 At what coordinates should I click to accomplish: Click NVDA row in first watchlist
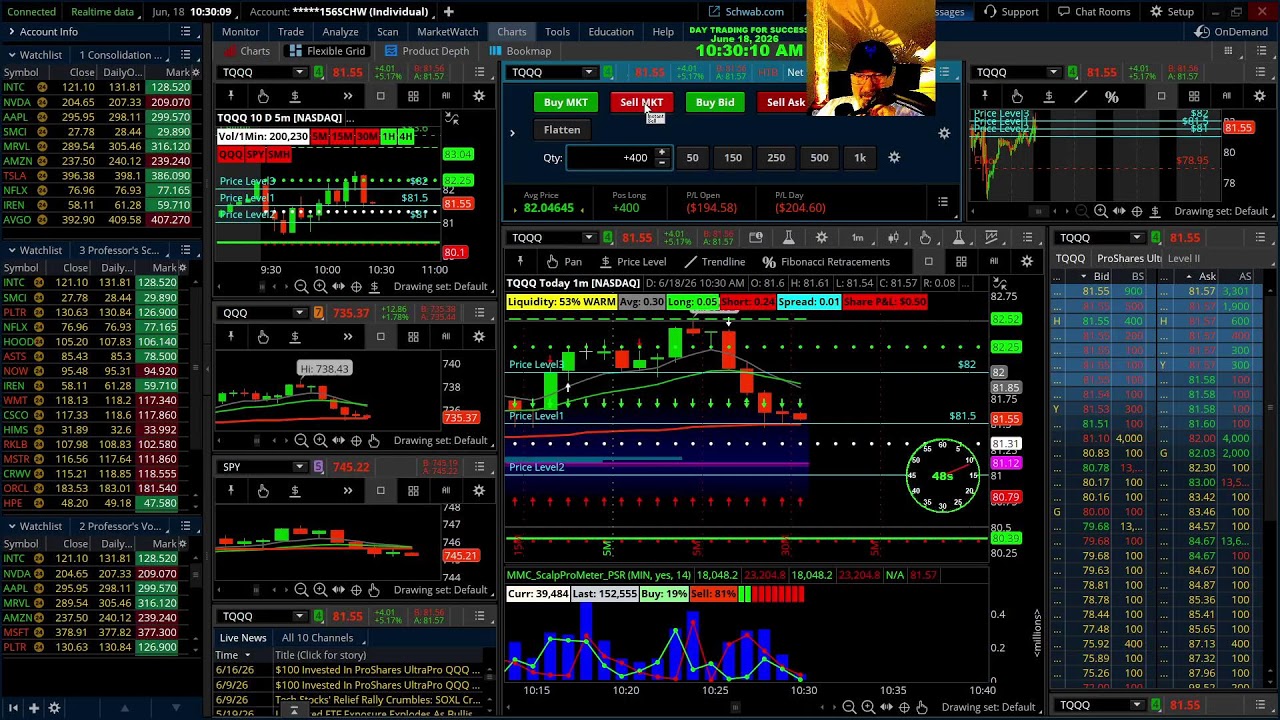pyautogui.click(x=96, y=102)
